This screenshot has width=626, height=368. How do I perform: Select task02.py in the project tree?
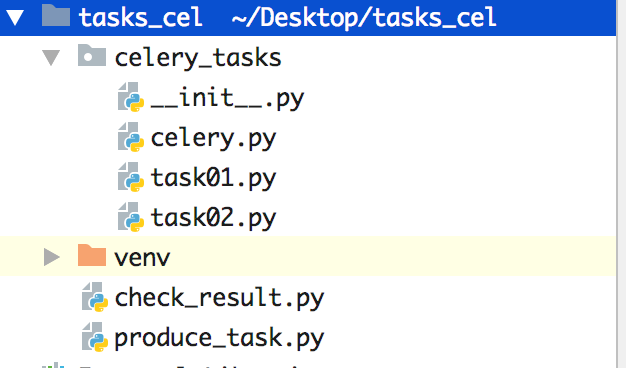click(214, 218)
